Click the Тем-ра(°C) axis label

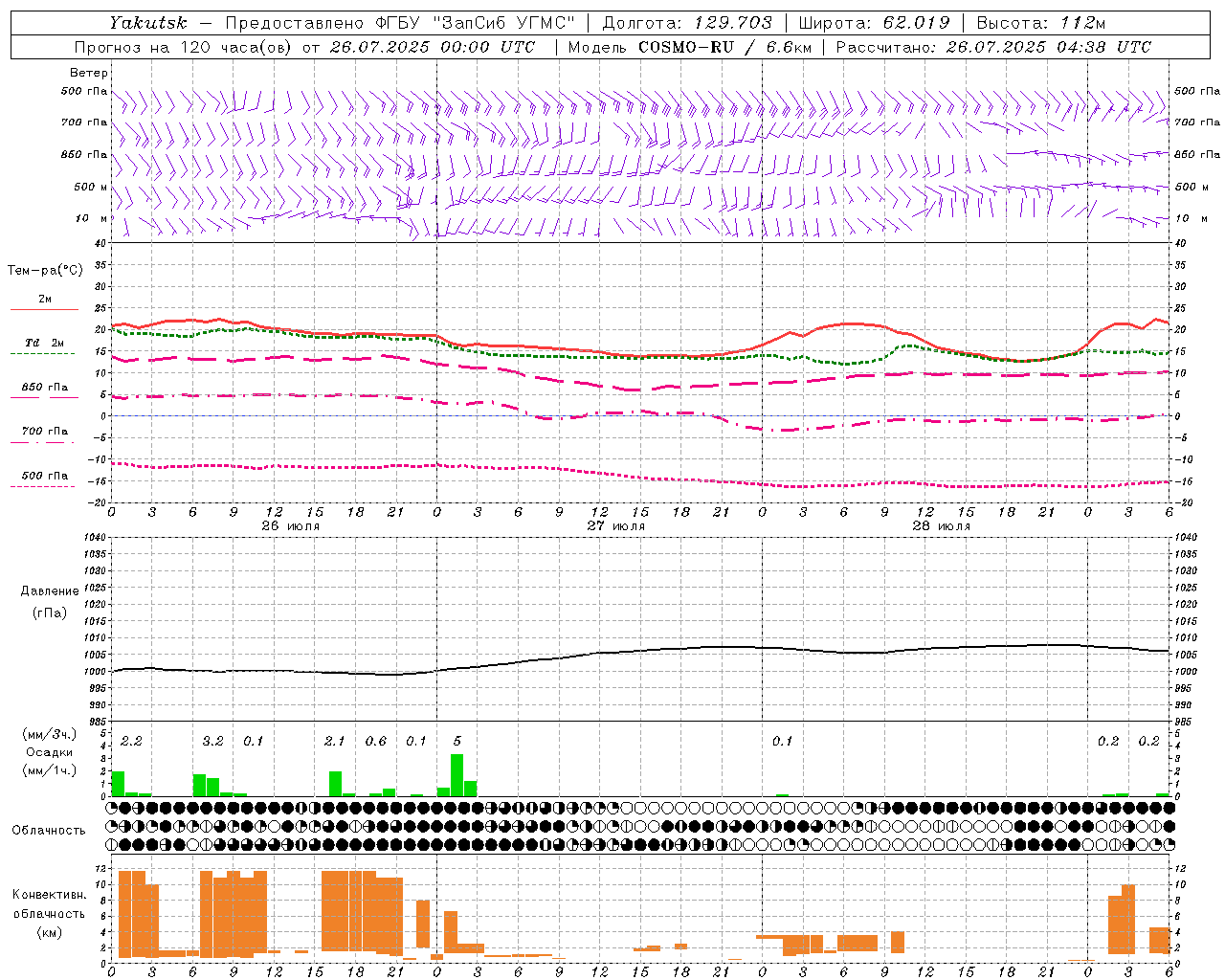click(45, 270)
